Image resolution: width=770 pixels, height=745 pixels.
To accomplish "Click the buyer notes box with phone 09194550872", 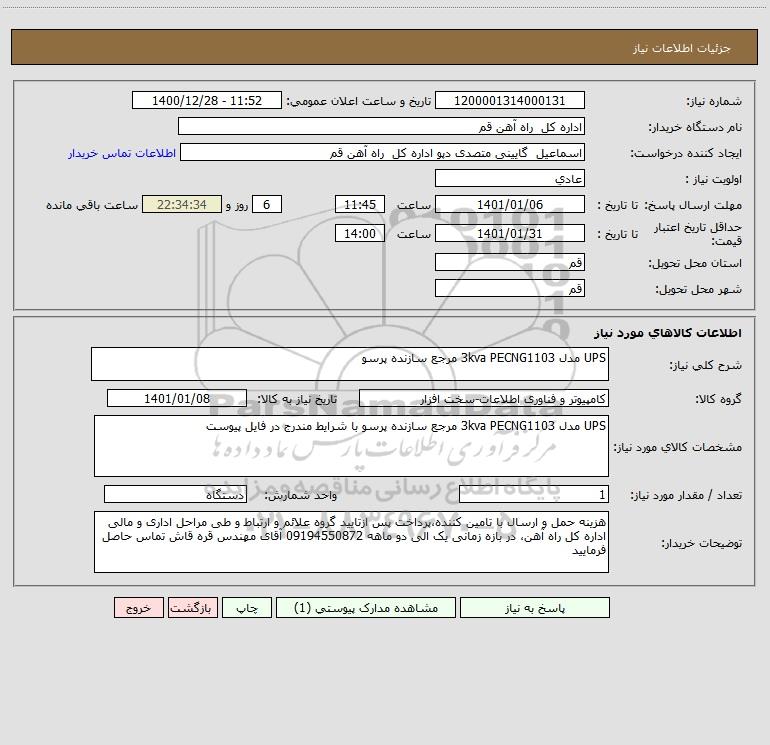I will [351, 542].
